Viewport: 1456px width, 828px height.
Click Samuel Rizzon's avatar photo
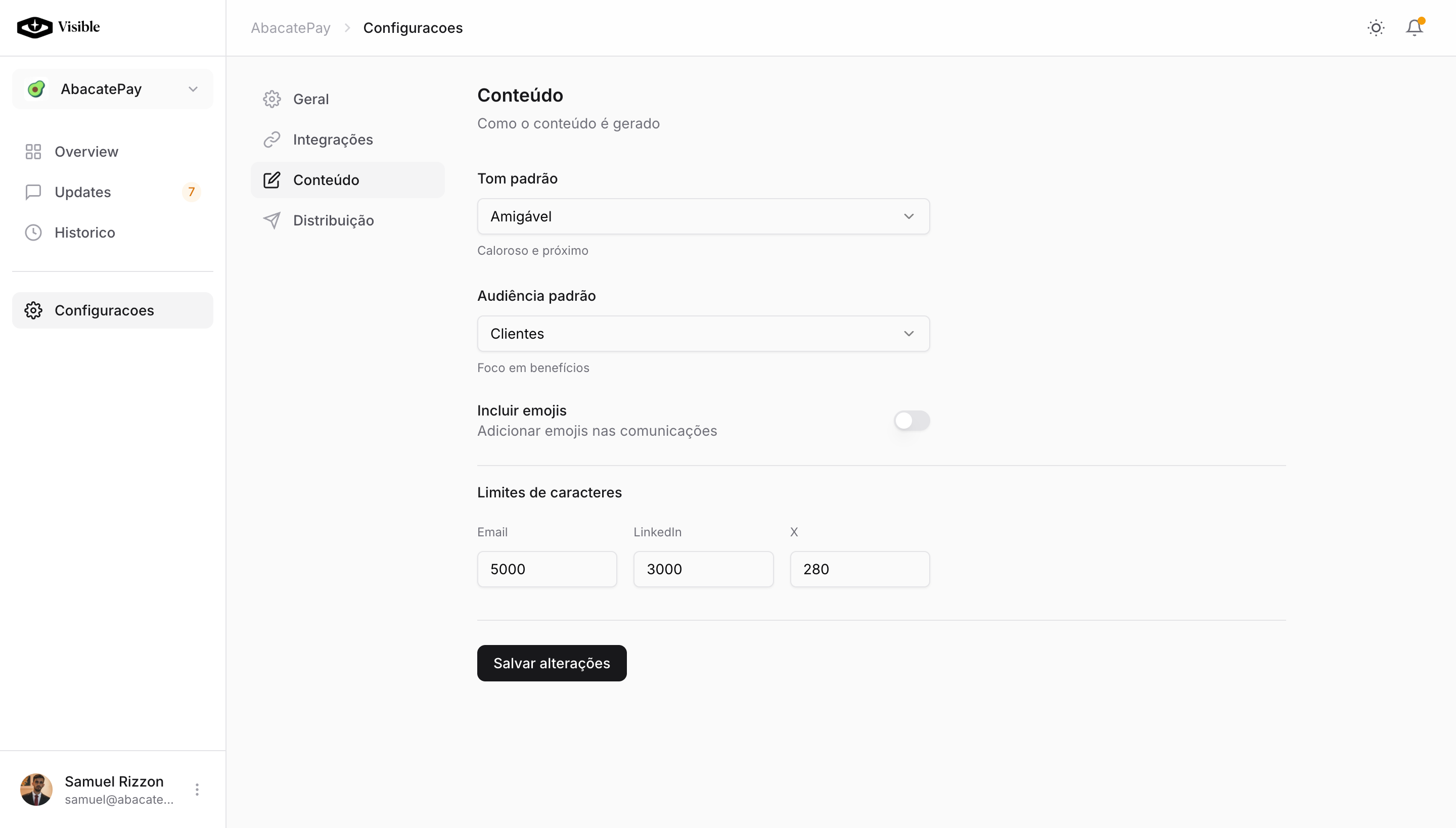tap(36, 790)
